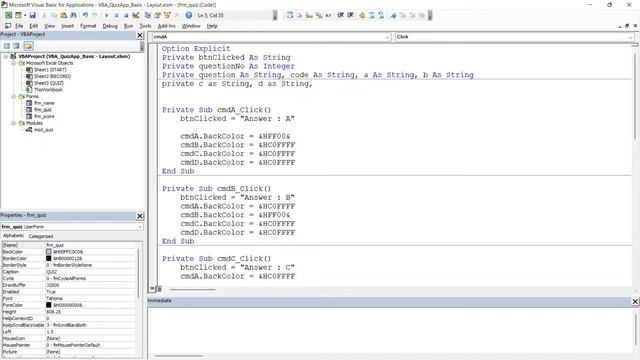Close the Immediate window
This screenshot has width=640, height=360.
(x=635, y=301)
